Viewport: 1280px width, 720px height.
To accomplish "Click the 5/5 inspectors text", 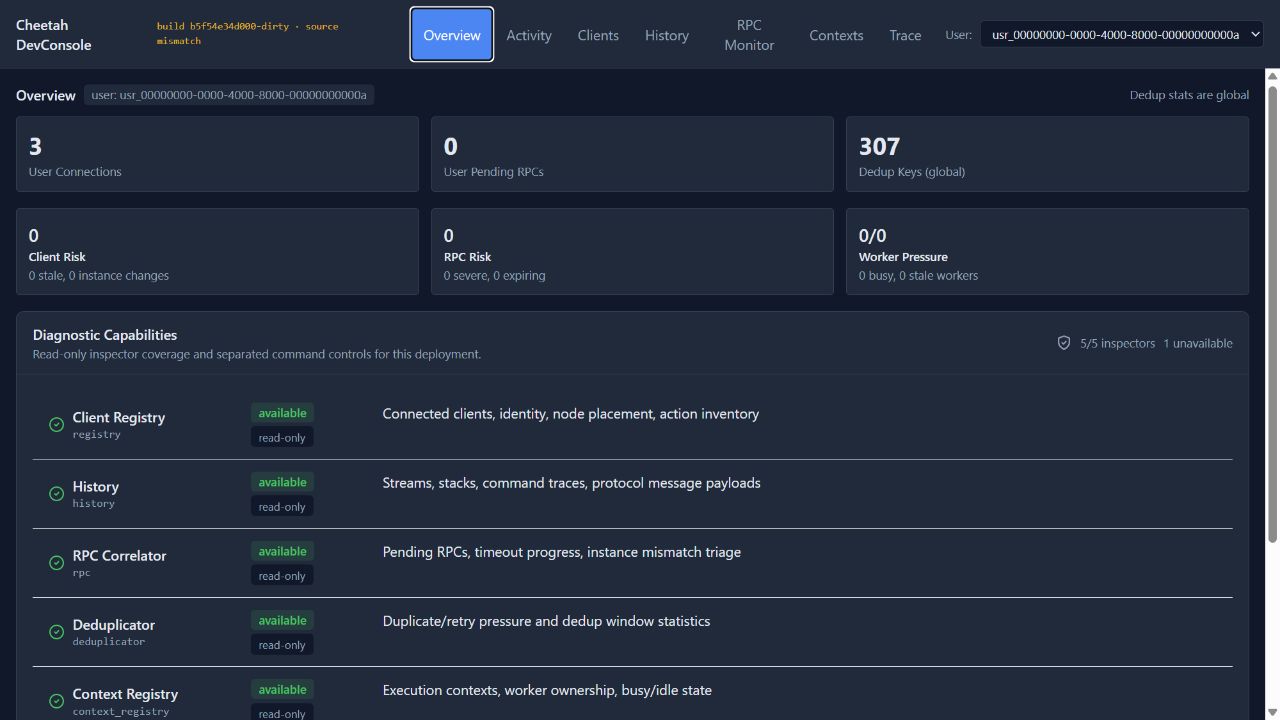I will coord(1118,343).
